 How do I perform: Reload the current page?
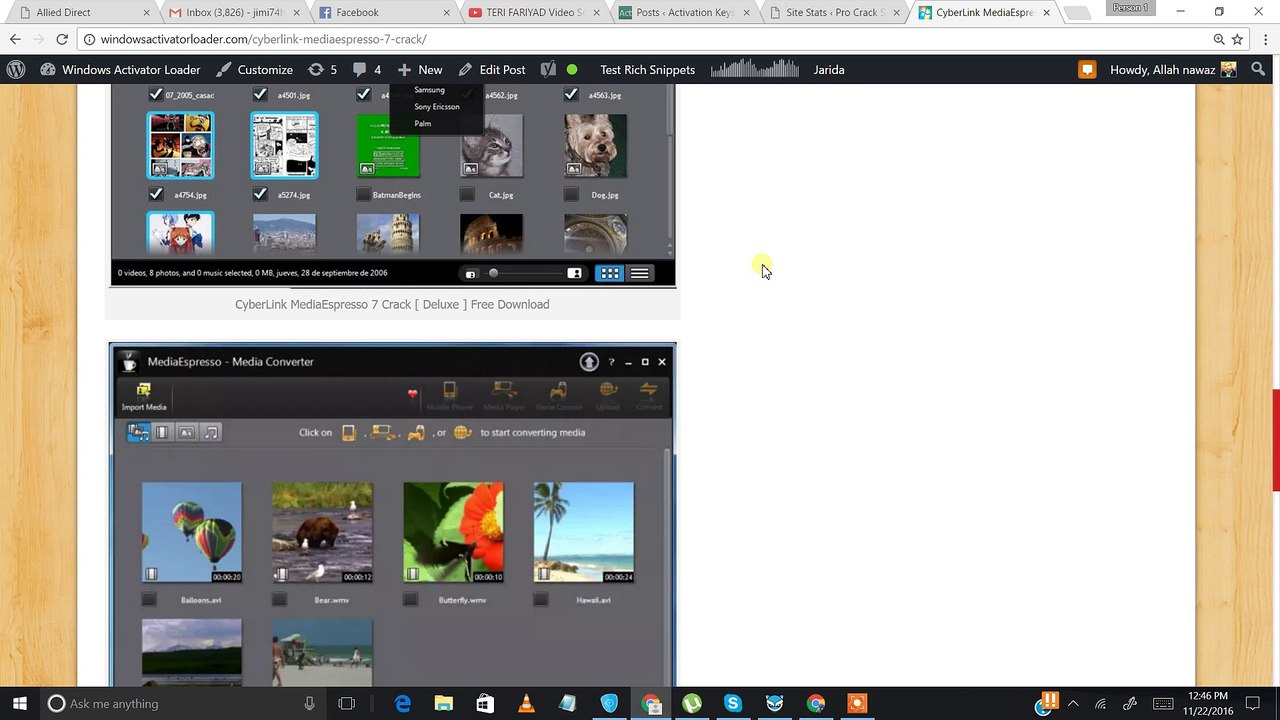(x=62, y=39)
